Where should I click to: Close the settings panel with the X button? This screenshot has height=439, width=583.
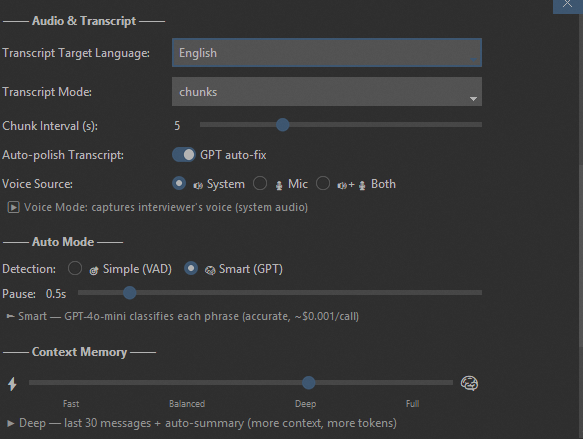click(x=567, y=4)
